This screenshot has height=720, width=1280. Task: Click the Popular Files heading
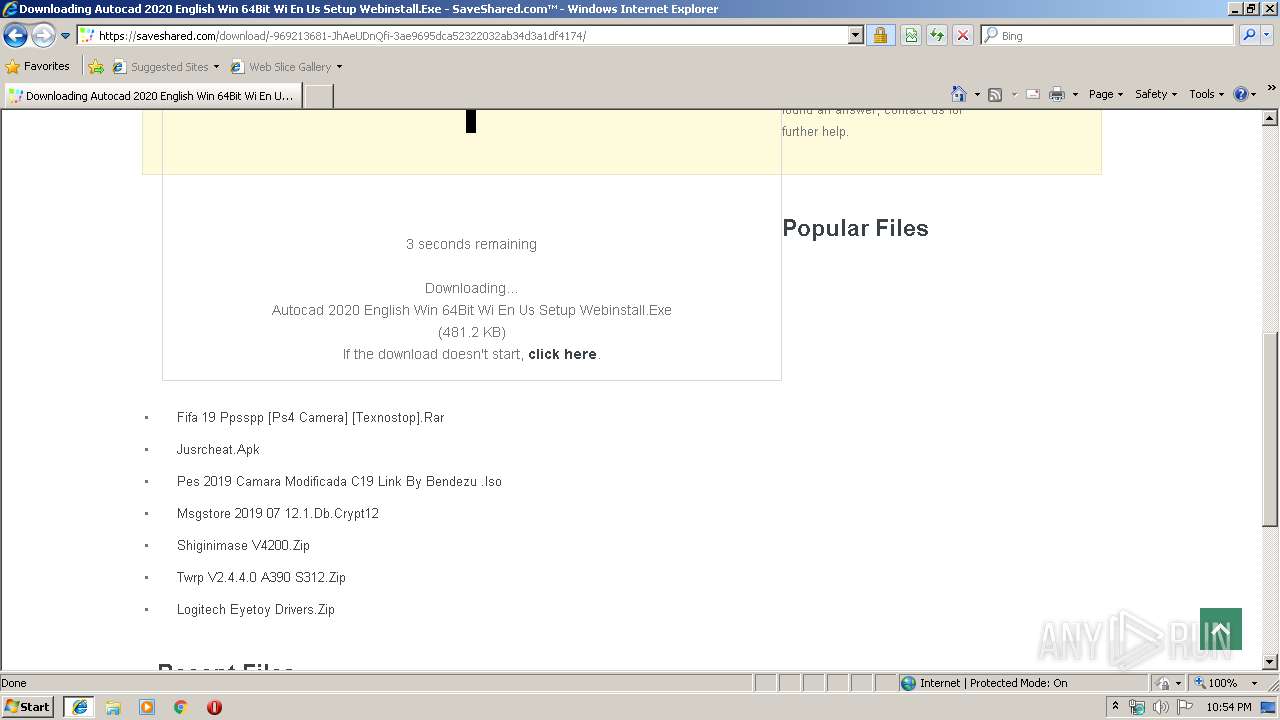pos(855,228)
